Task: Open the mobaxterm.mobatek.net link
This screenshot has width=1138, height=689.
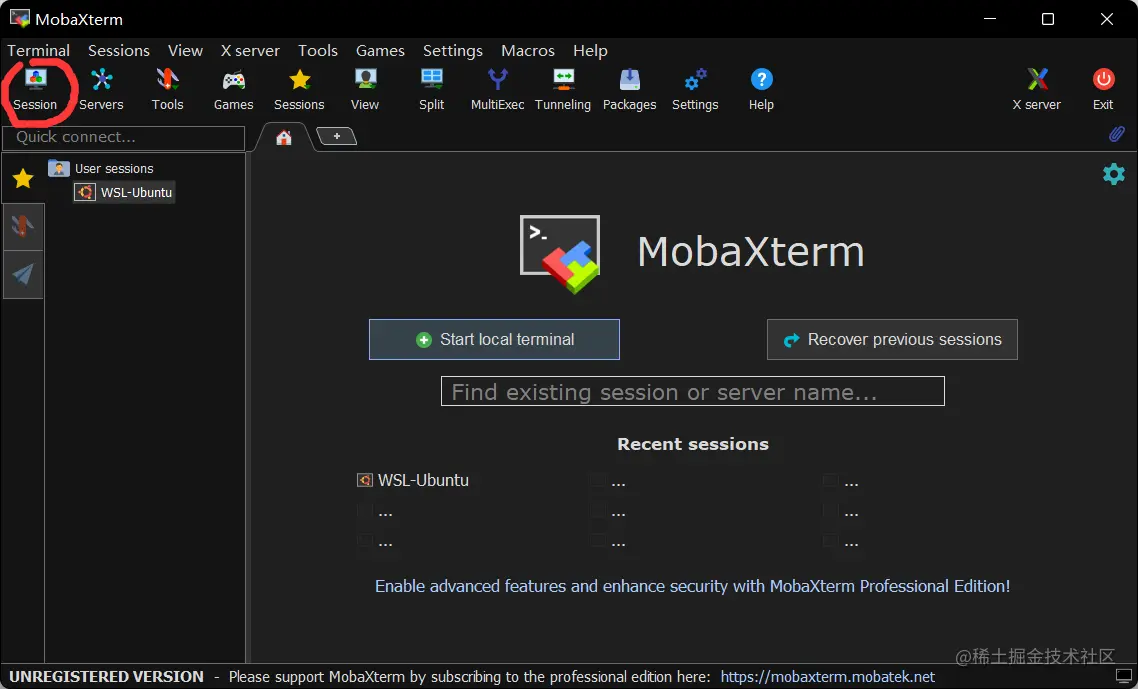Action: coord(827,677)
